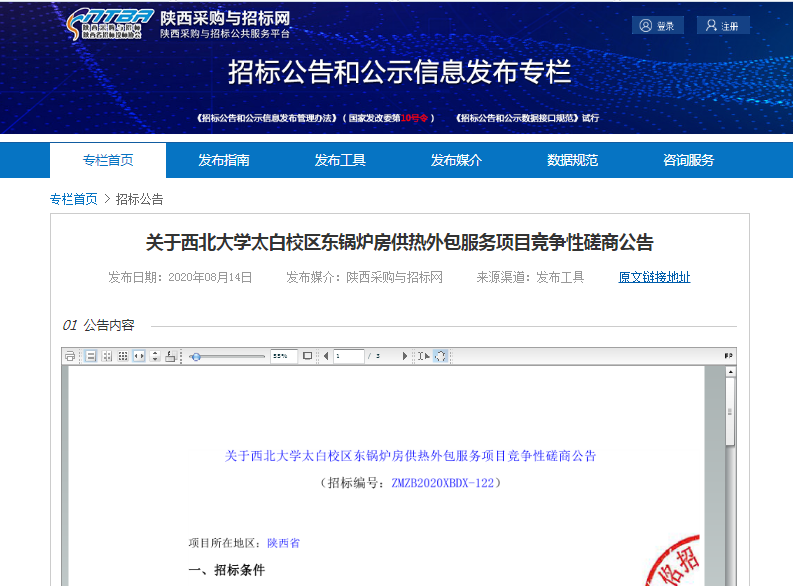Expand the viewer toolbar options at right

point(728,356)
